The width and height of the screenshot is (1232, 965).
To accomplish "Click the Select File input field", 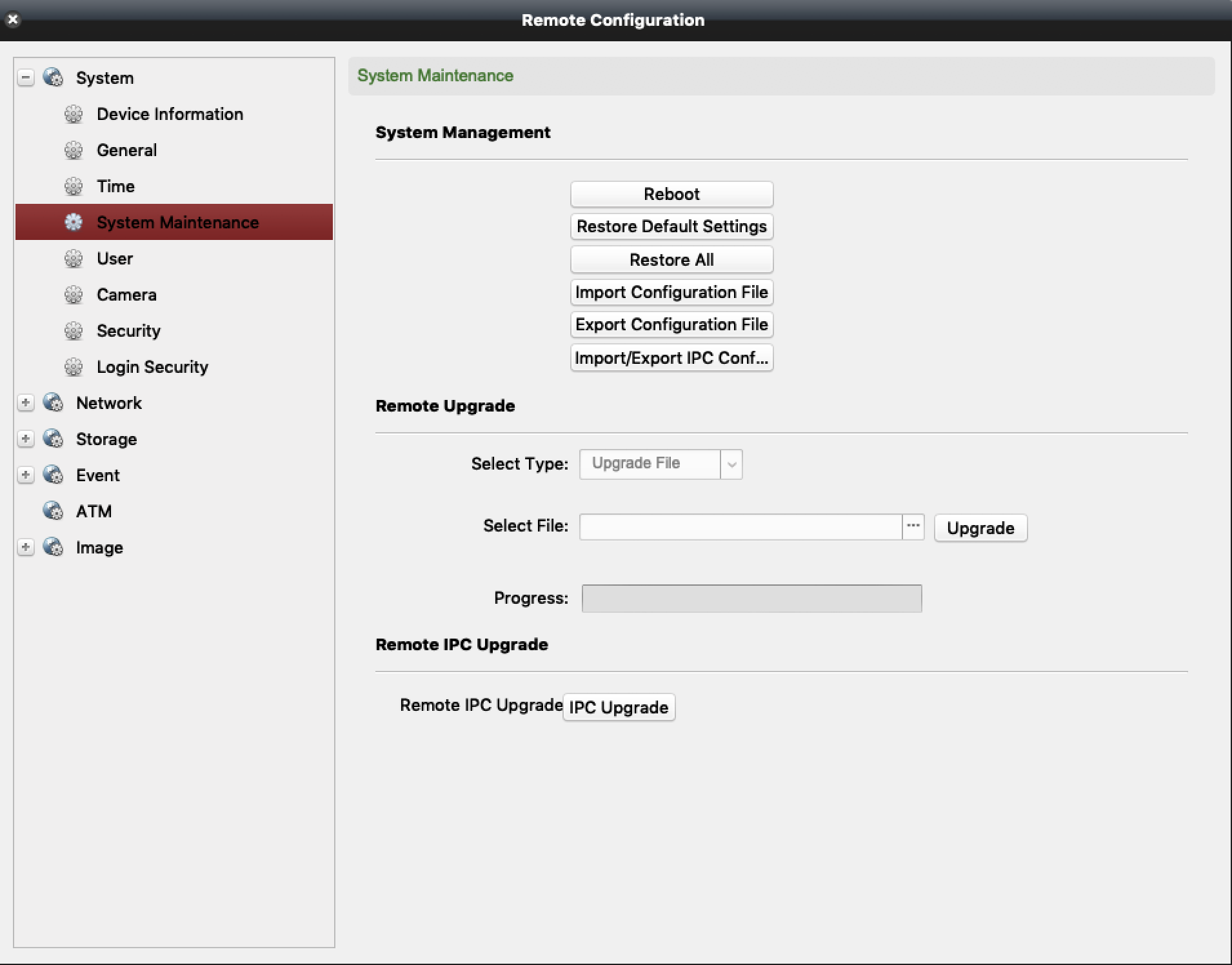I will pos(740,527).
